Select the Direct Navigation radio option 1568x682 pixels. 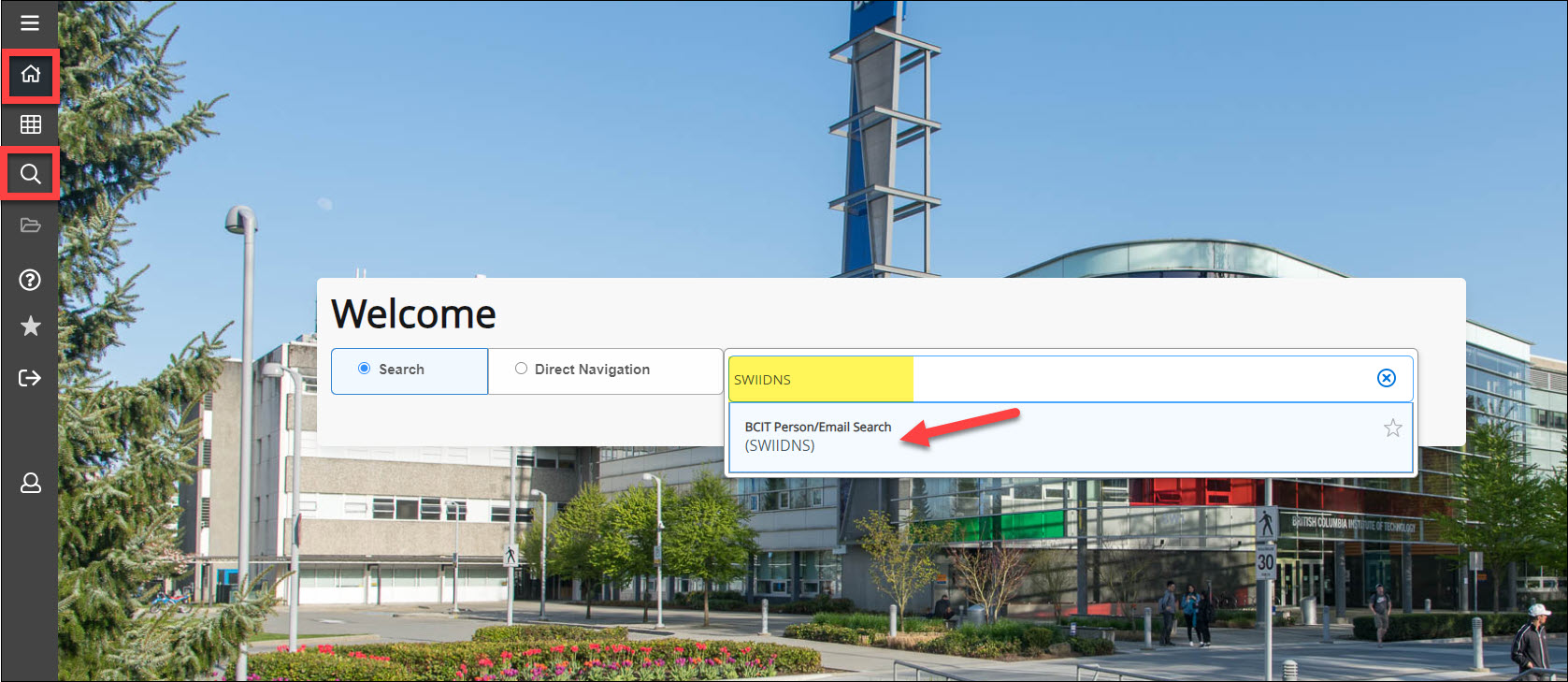(x=521, y=369)
